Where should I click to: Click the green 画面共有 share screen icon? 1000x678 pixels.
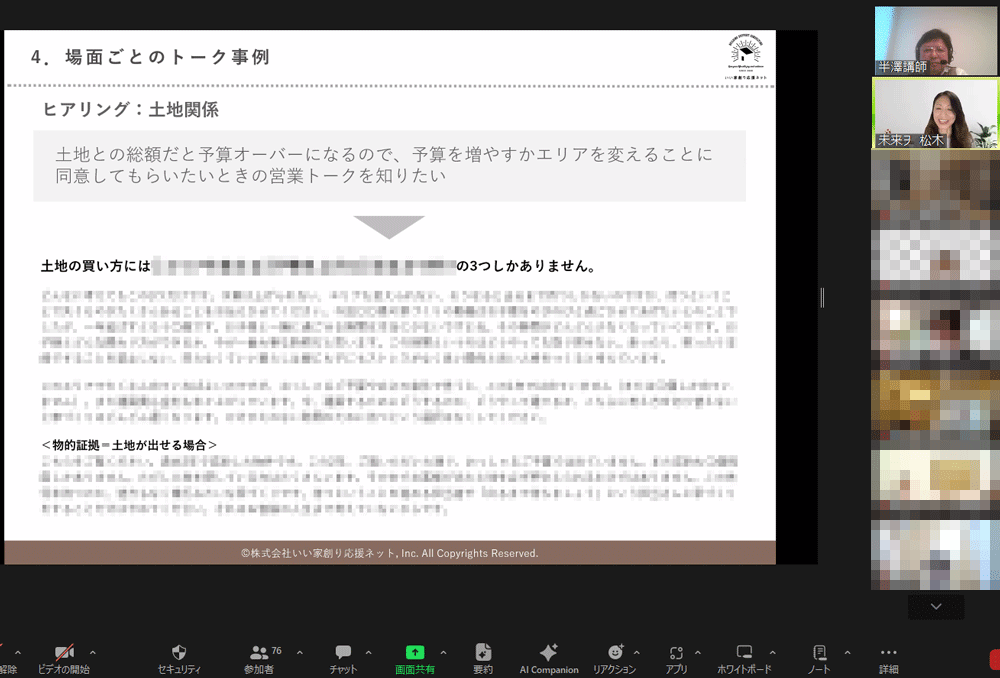coord(415,652)
